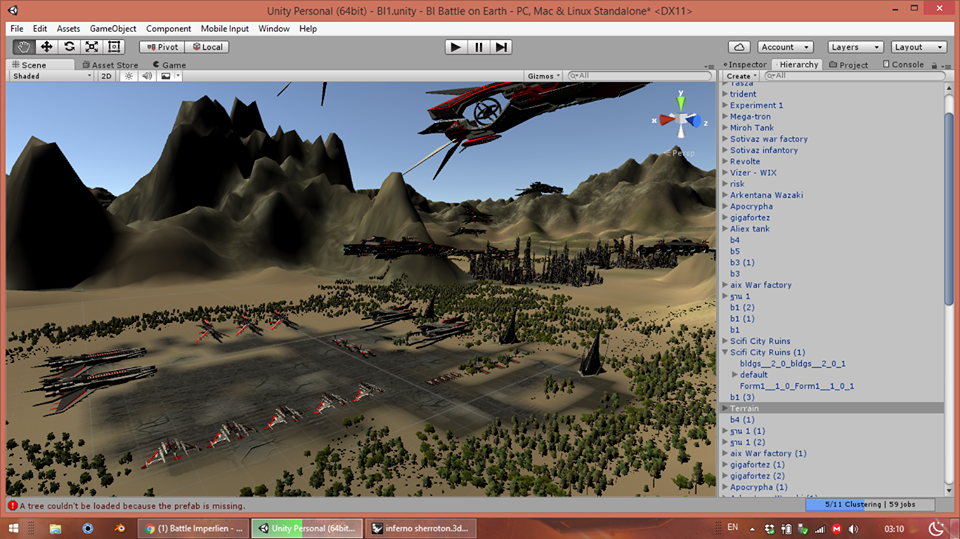Open the Gizmos dropdown
This screenshot has width=960, height=539.
tap(543, 76)
